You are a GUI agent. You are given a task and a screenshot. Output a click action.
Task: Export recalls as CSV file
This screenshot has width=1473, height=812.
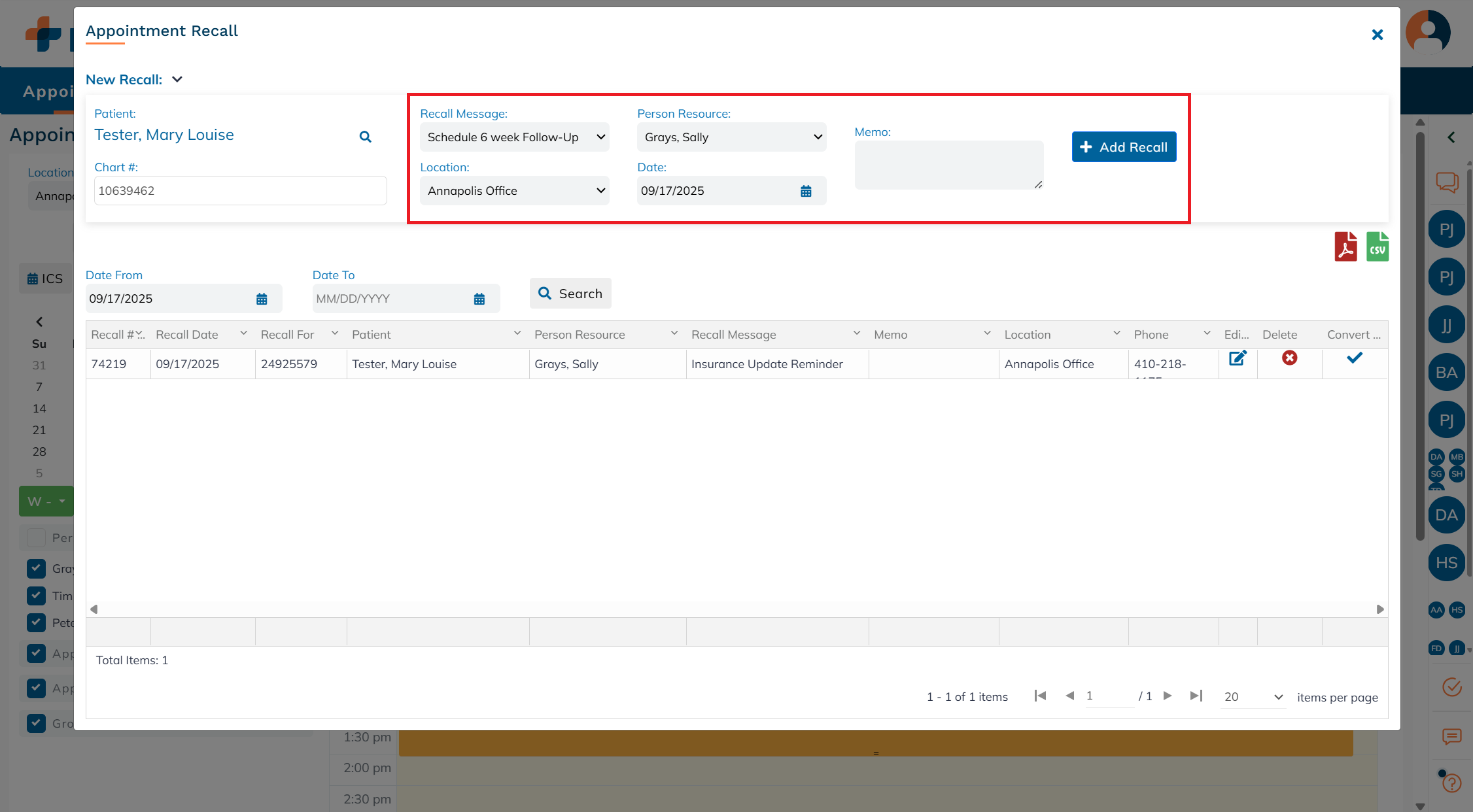point(1377,247)
